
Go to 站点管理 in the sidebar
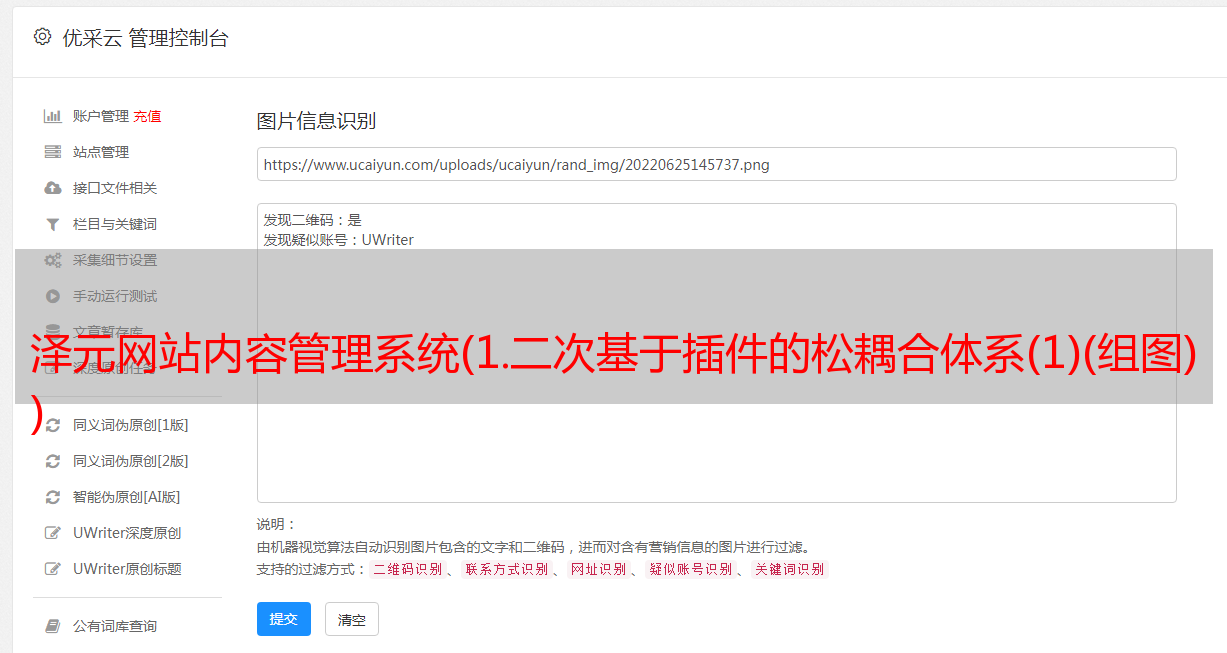click(x=101, y=152)
